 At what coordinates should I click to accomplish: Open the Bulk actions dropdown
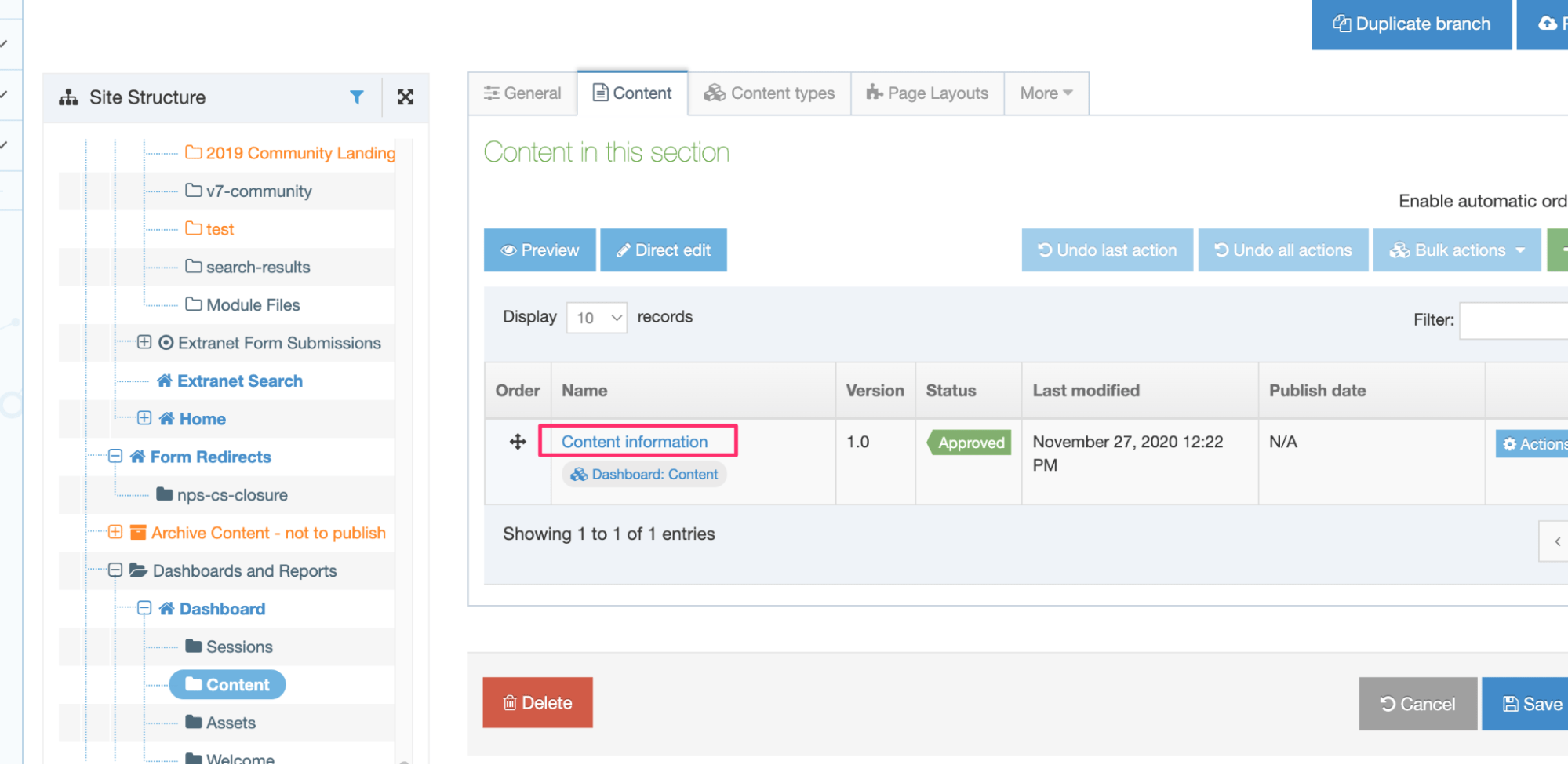click(x=1457, y=250)
